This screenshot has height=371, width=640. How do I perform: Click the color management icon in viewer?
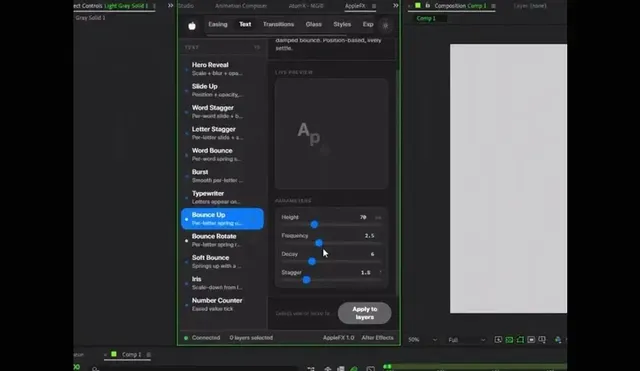558,340
